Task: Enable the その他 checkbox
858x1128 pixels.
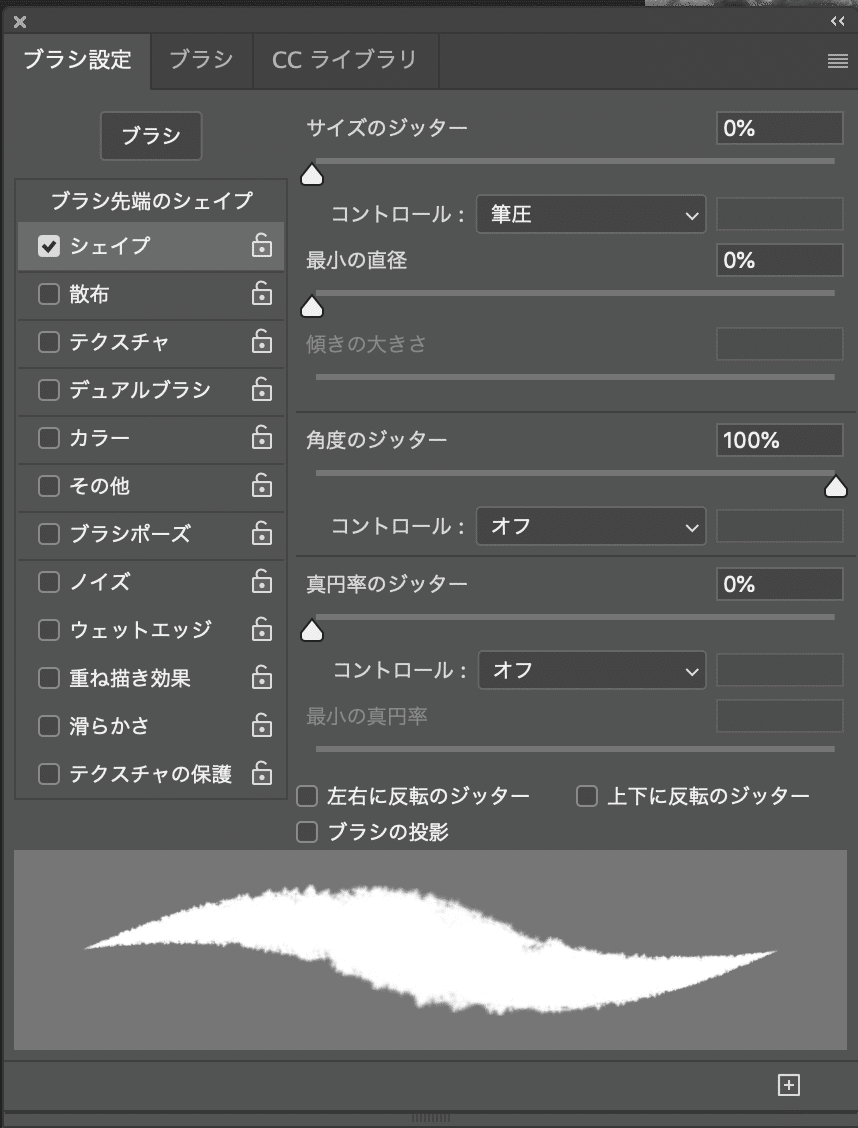Action: click(49, 486)
